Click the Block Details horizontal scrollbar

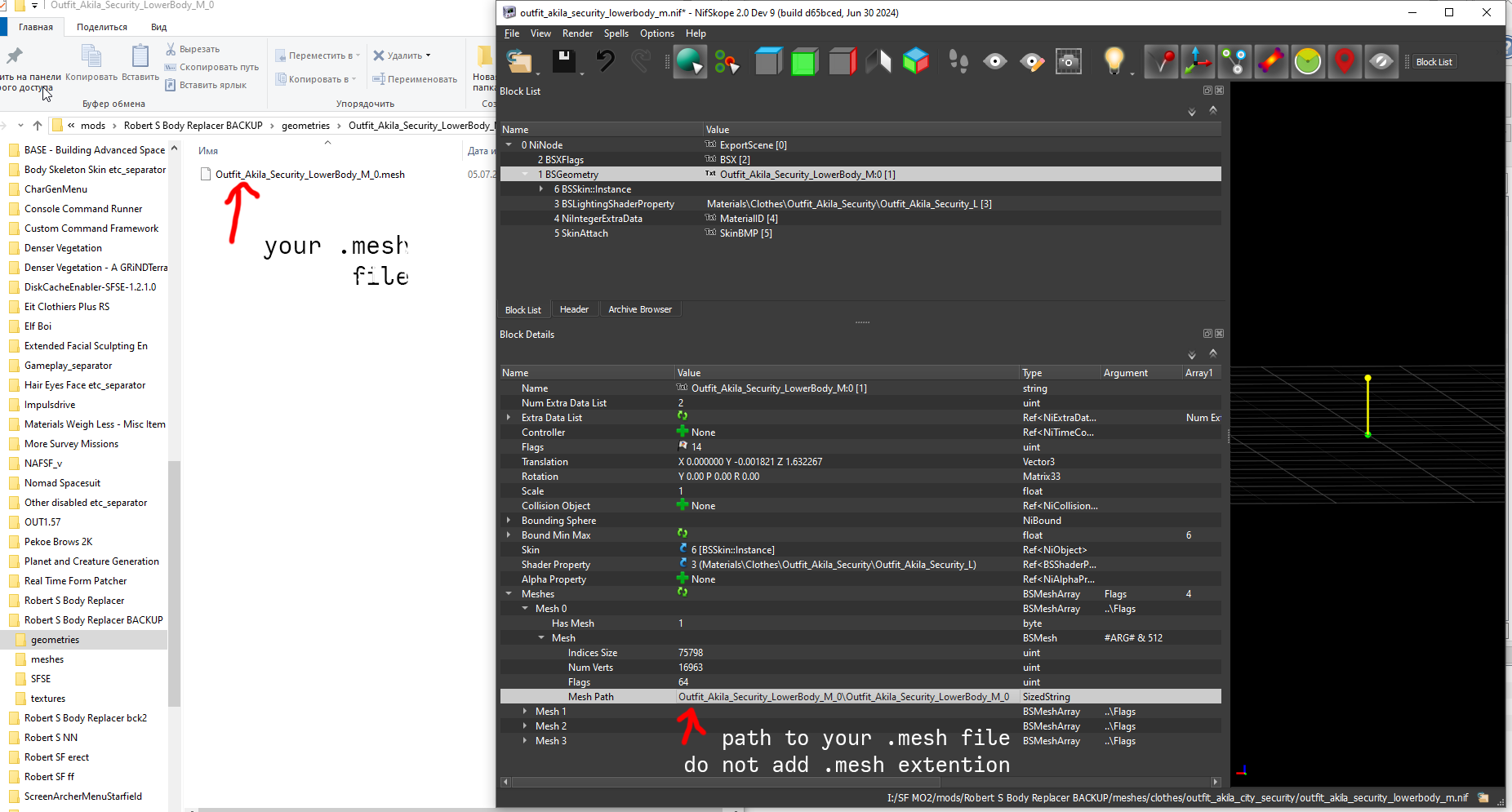point(861,782)
